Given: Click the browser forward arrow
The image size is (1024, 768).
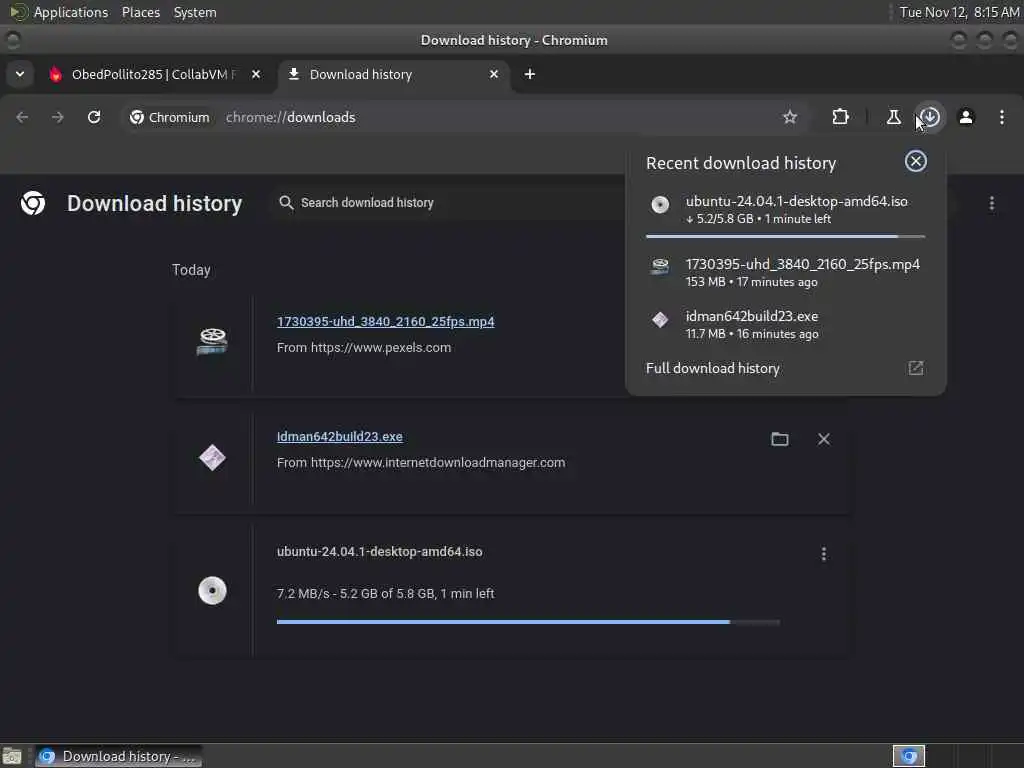Looking at the screenshot, I should pyautogui.click(x=57, y=118).
